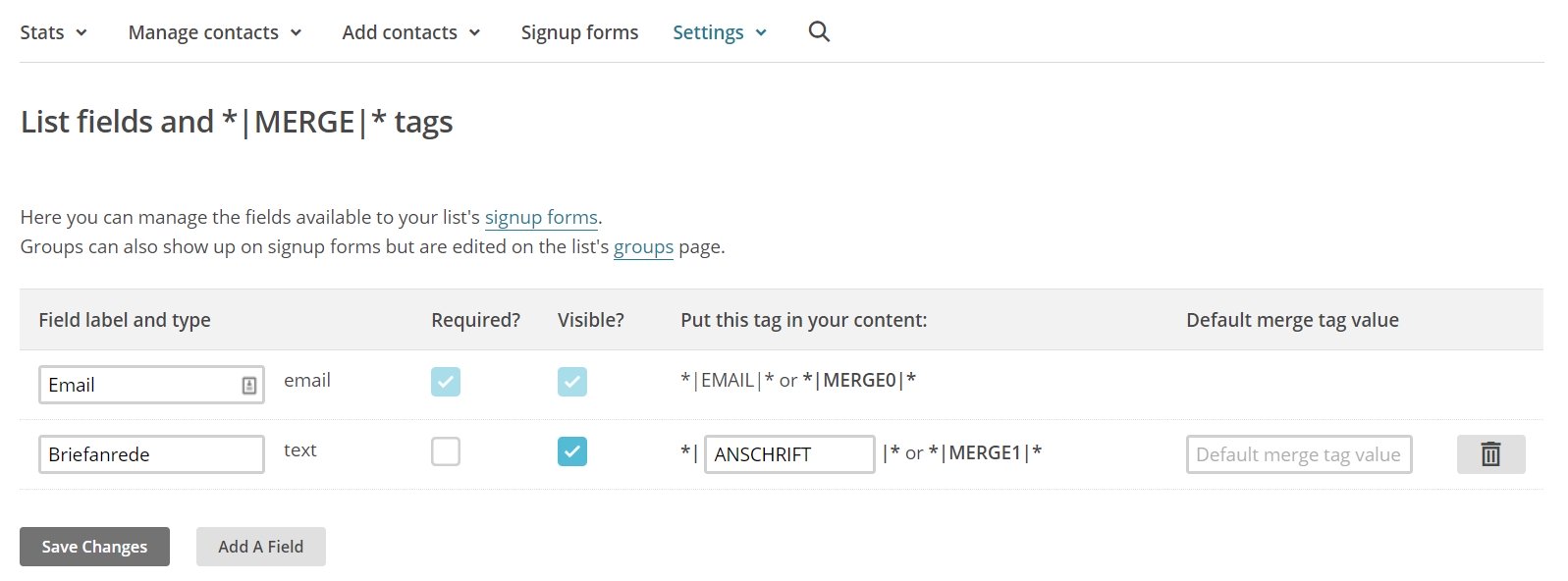
Task: Expand the Add contacts dropdown
Action: 410,31
